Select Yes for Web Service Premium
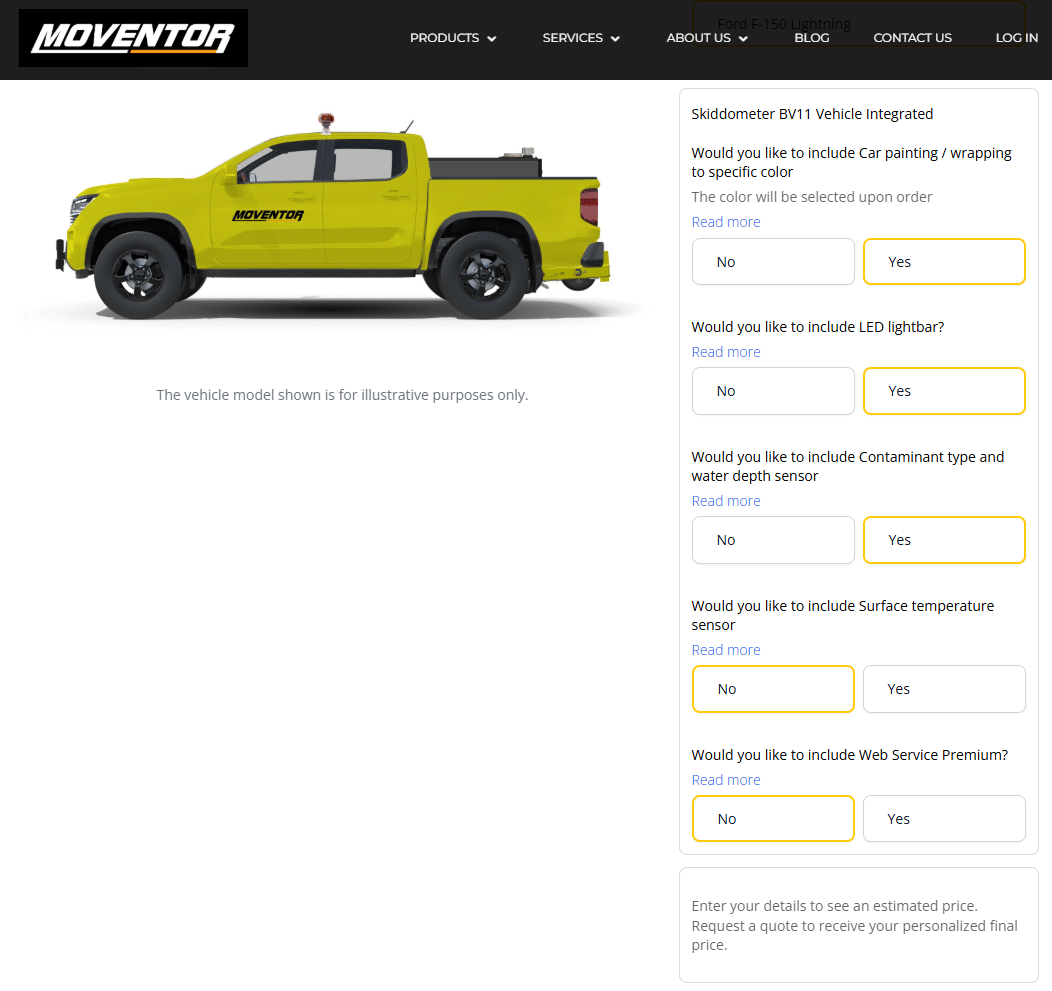 click(944, 818)
